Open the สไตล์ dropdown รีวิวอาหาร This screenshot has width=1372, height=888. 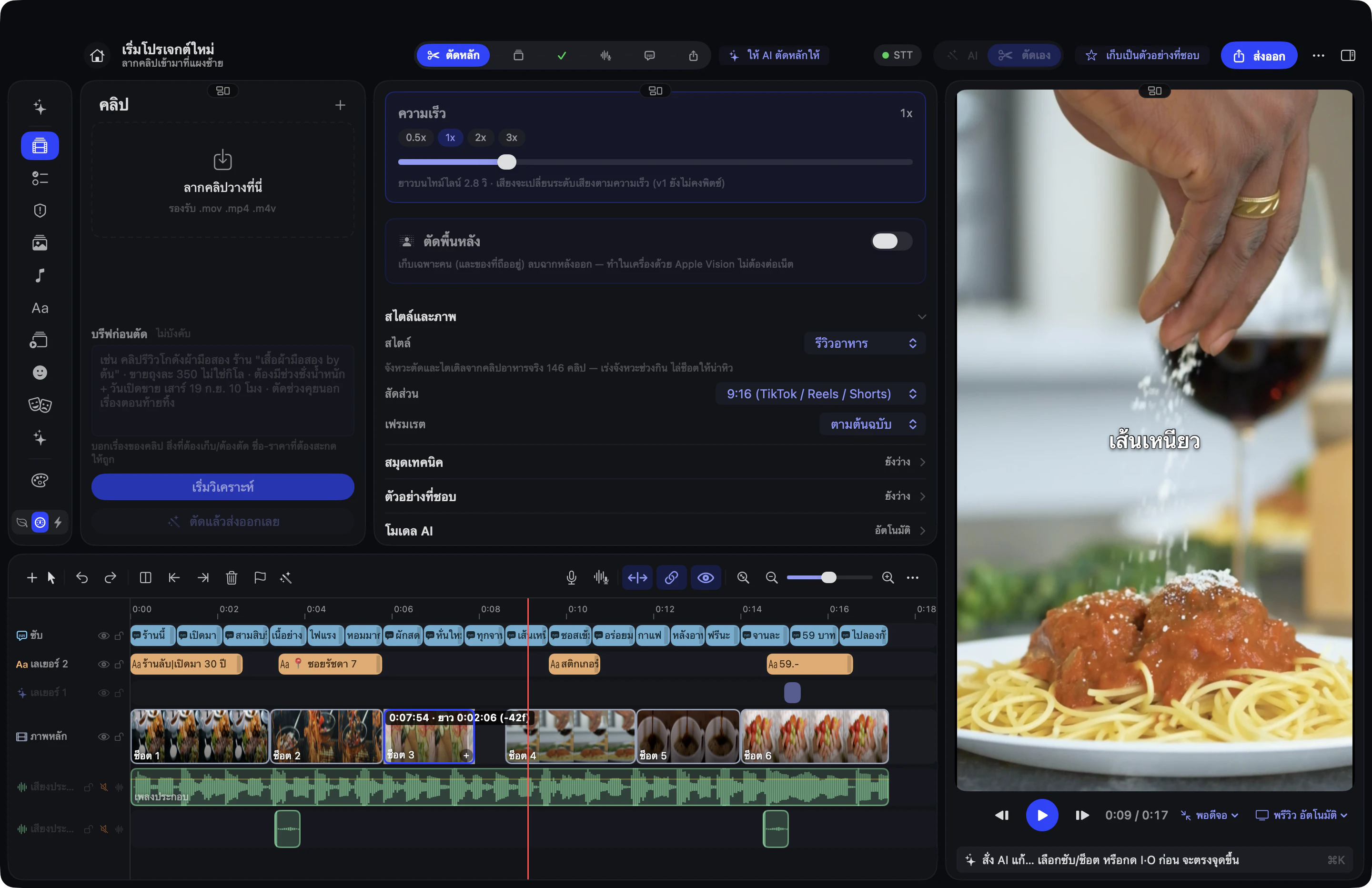[x=864, y=343]
